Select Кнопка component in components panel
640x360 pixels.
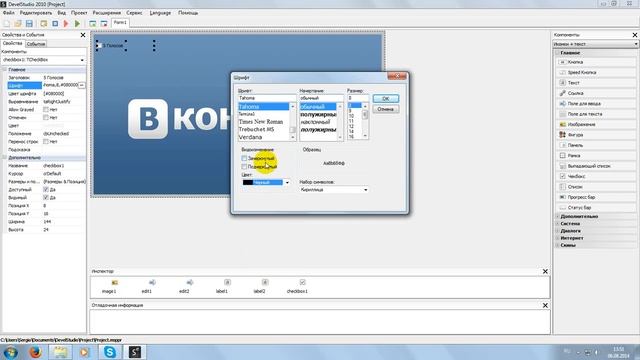pos(596,62)
